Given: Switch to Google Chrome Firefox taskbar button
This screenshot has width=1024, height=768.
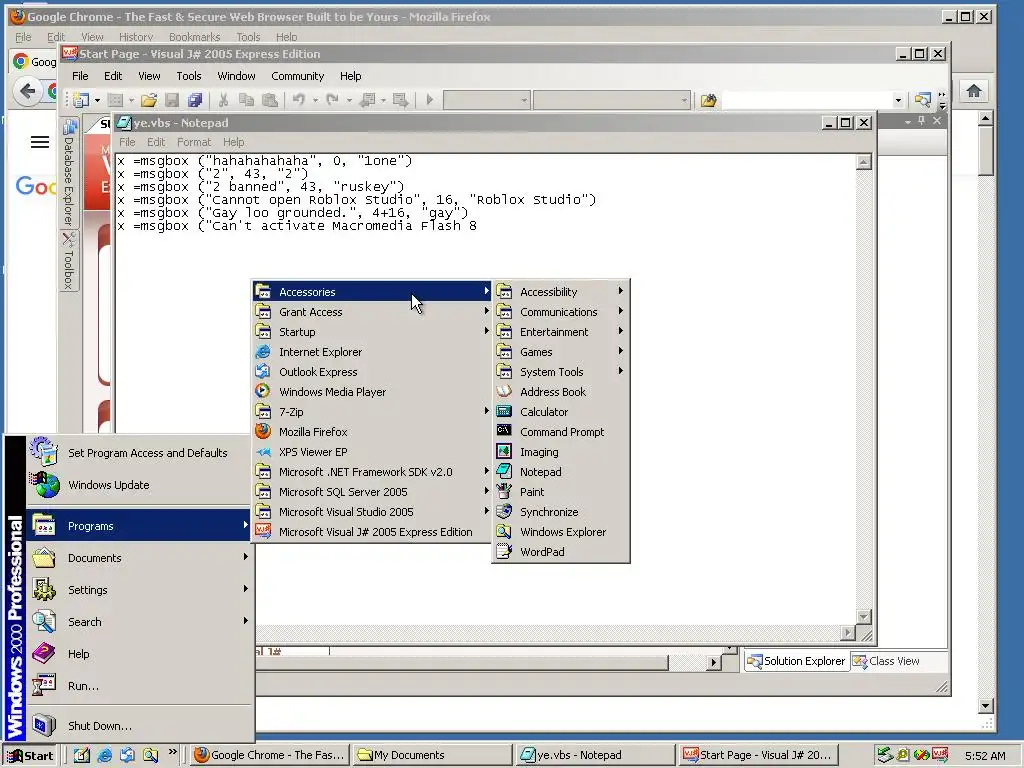Looking at the screenshot, I should click(270, 755).
